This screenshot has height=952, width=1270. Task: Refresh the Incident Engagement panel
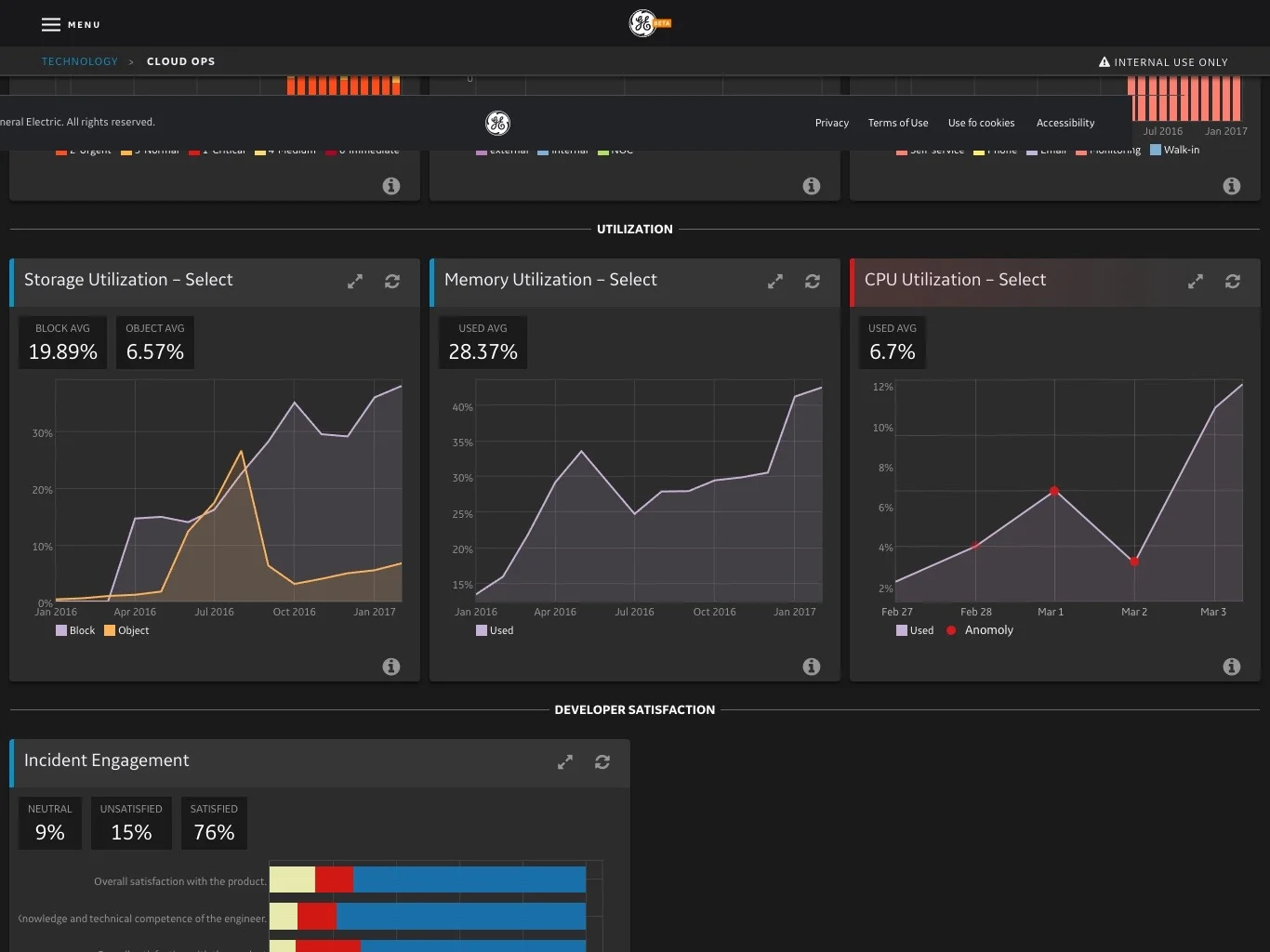602,761
